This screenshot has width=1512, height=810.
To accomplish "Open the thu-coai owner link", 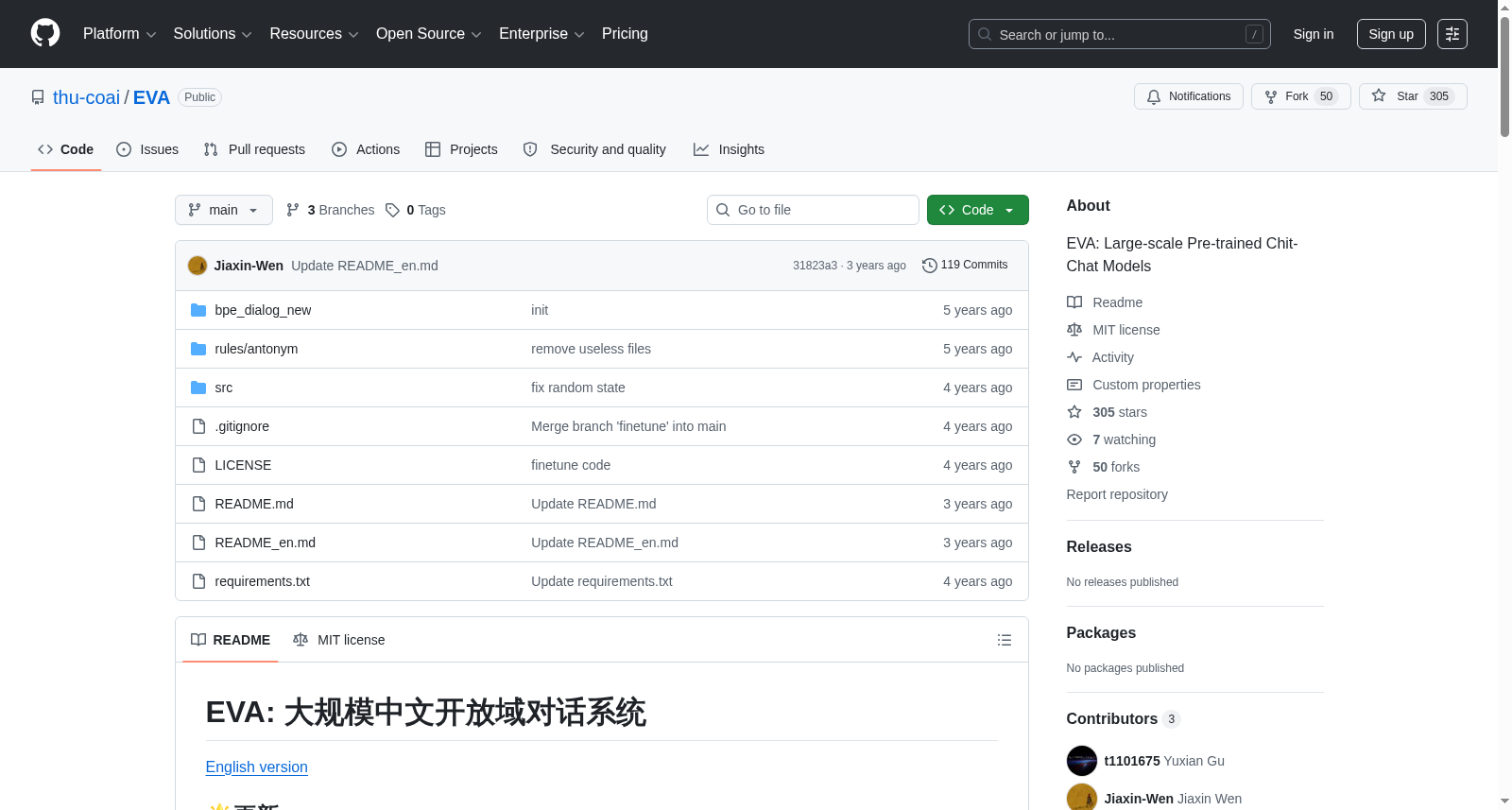I will (x=86, y=97).
